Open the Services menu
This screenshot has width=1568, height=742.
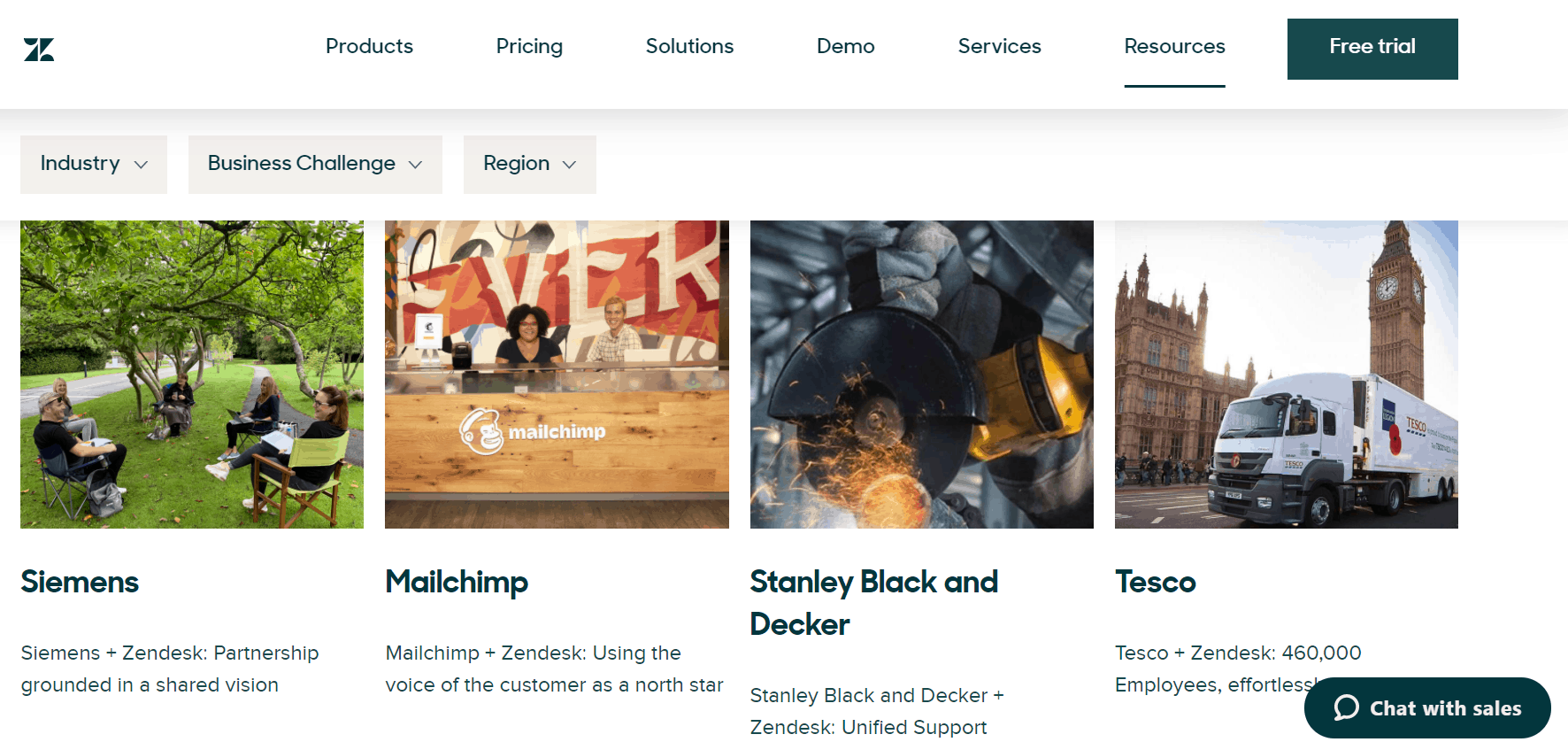pyautogui.click(x=999, y=46)
